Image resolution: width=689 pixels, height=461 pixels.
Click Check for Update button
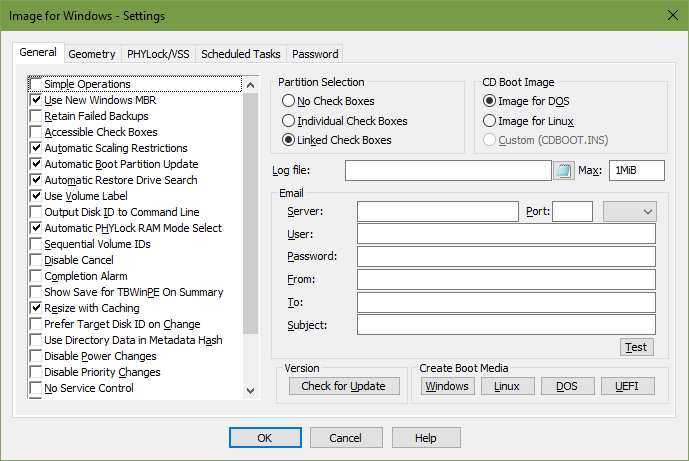click(344, 386)
